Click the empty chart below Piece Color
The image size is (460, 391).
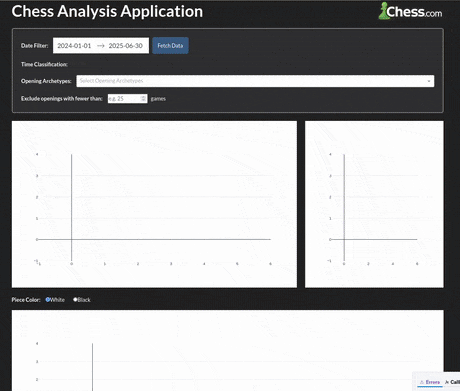(x=228, y=350)
